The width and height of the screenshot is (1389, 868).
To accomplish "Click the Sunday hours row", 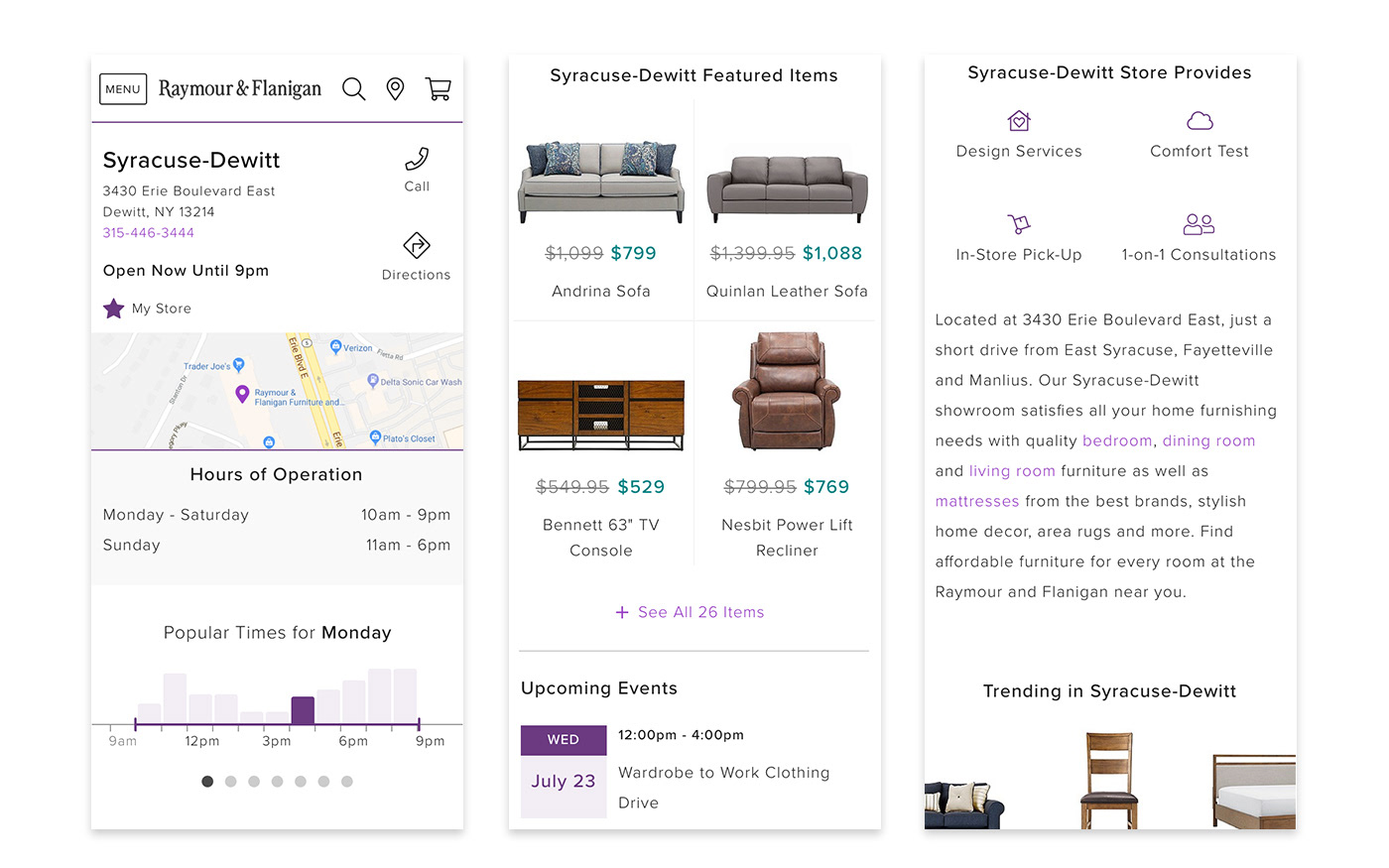I will click(x=277, y=546).
